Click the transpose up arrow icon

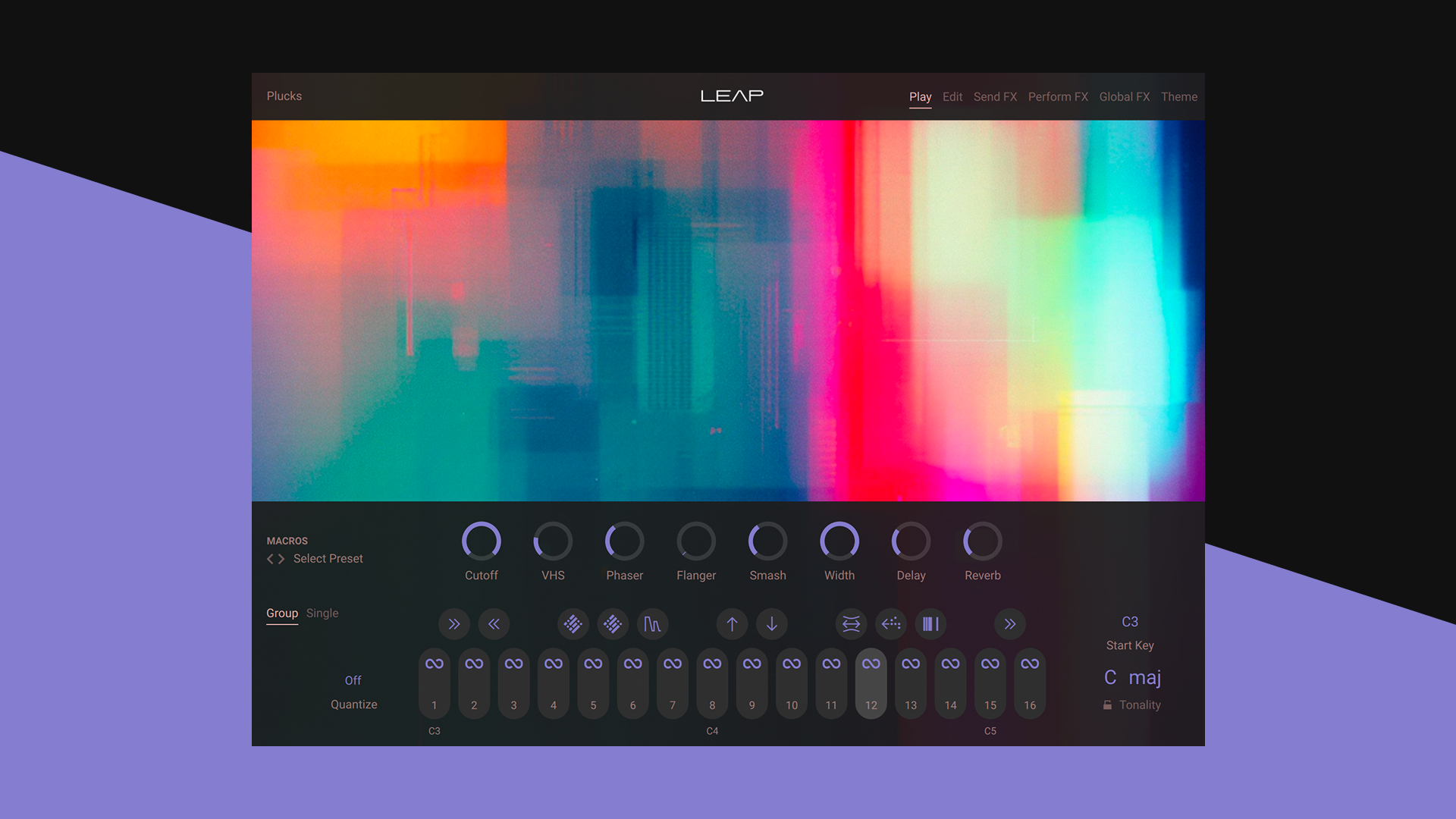pos(732,624)
